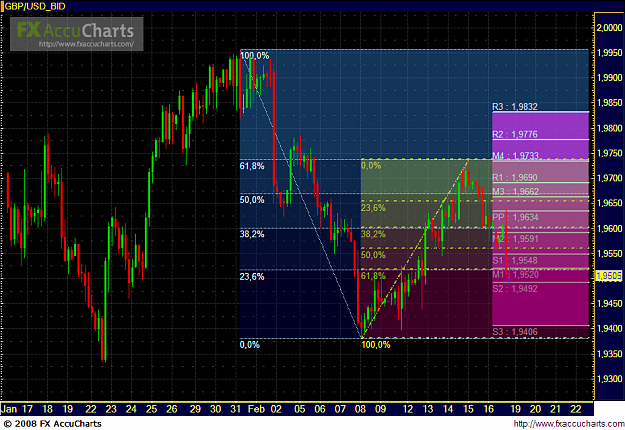Select the yellow 23,6% retracement label
The image size is (625, 430).
click(373, 208)
